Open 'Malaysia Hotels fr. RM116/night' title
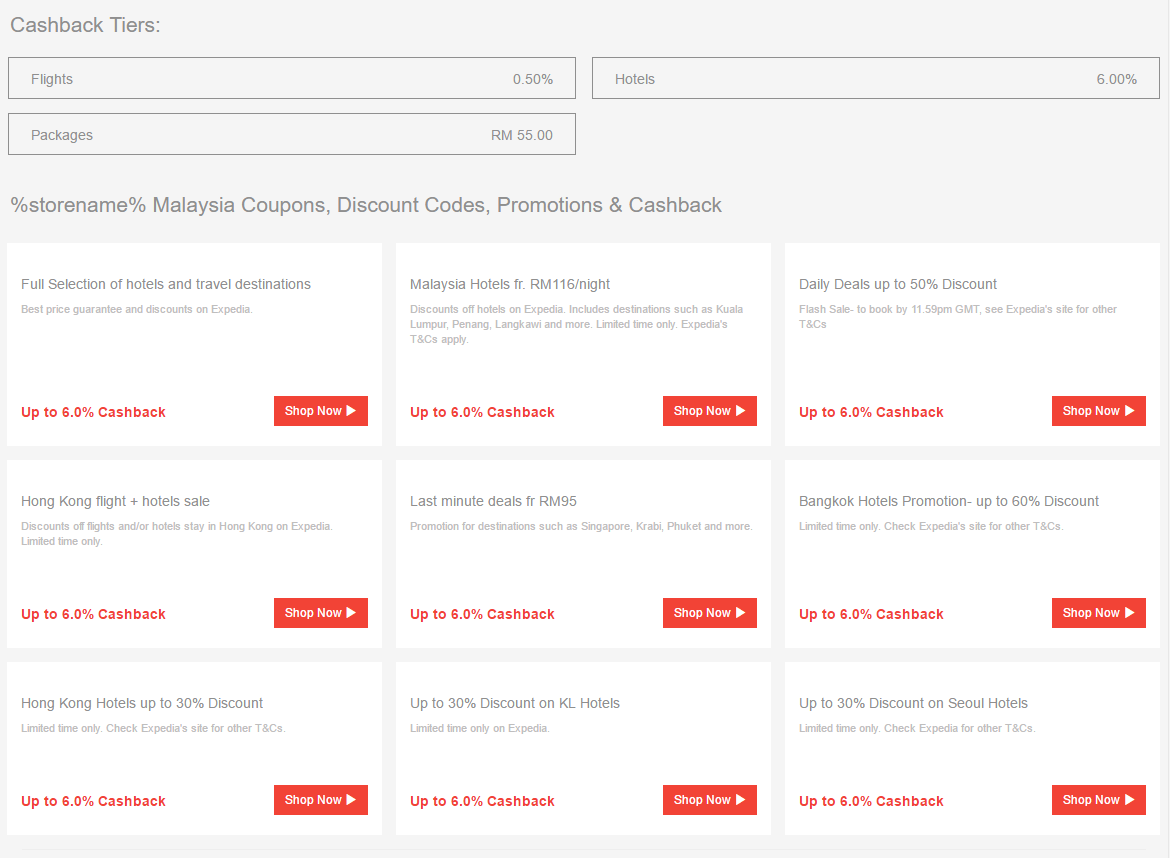The image size is (1170, 858). 510,284
